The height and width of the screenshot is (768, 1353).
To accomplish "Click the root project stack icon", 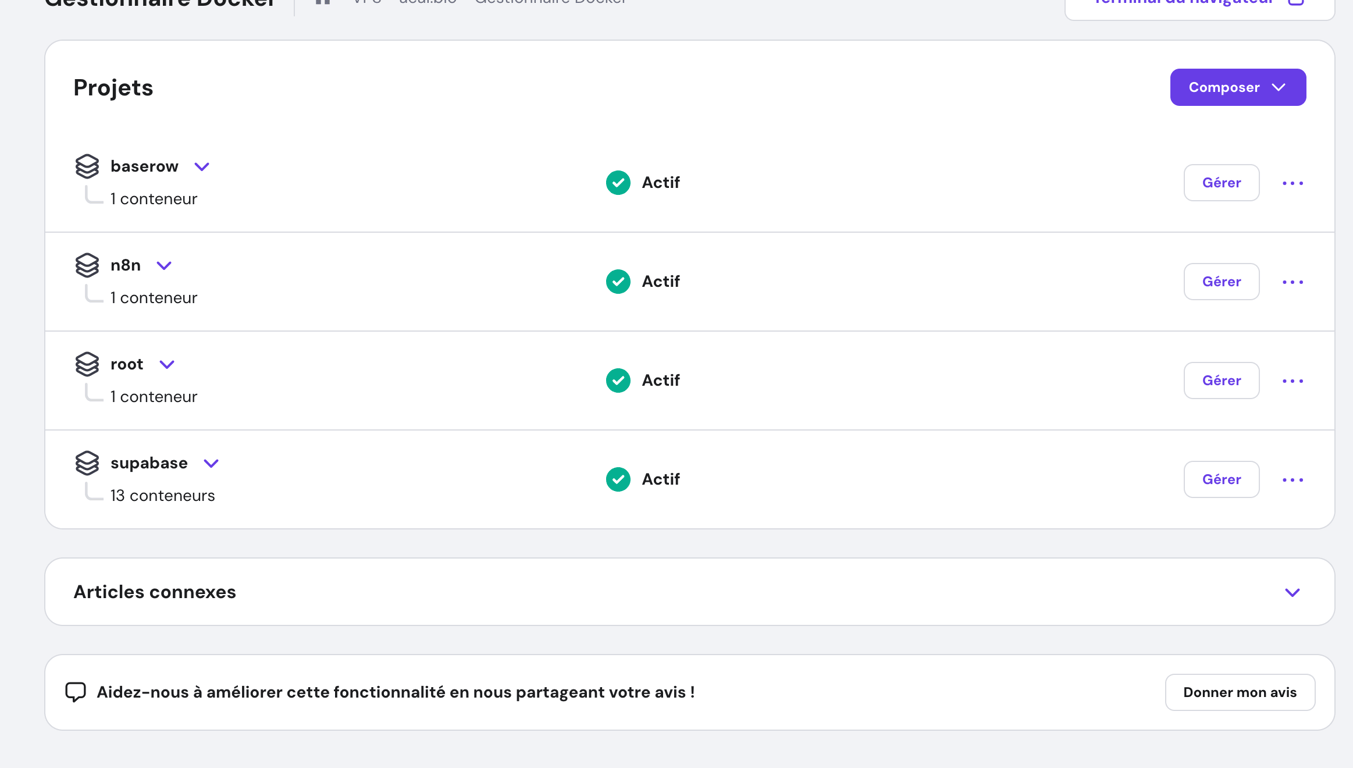I will coord(87,364).
